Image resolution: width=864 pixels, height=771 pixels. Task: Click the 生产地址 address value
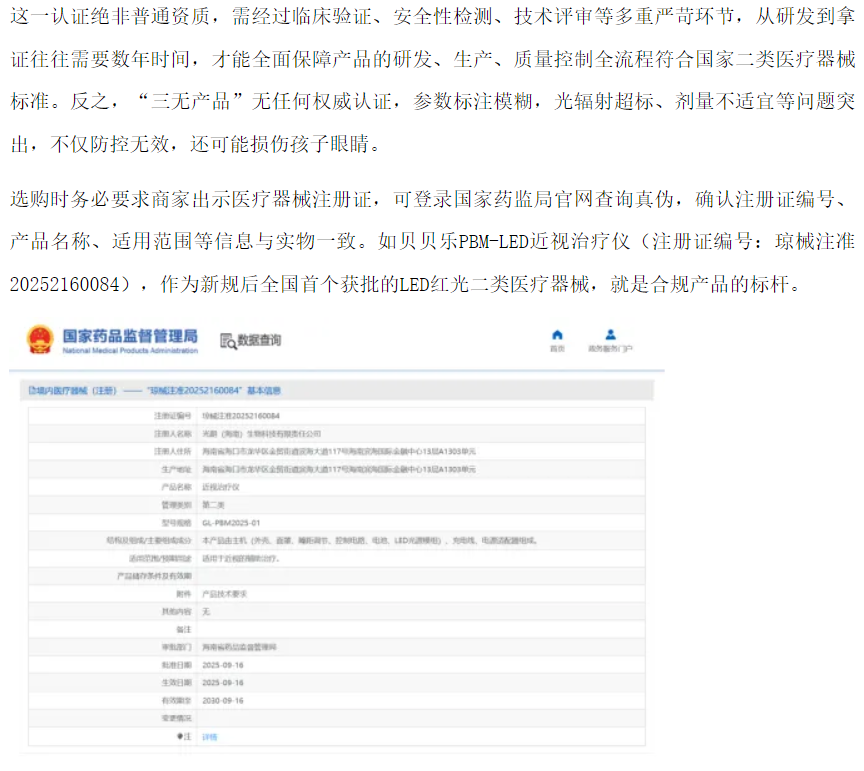click(338, 468)
